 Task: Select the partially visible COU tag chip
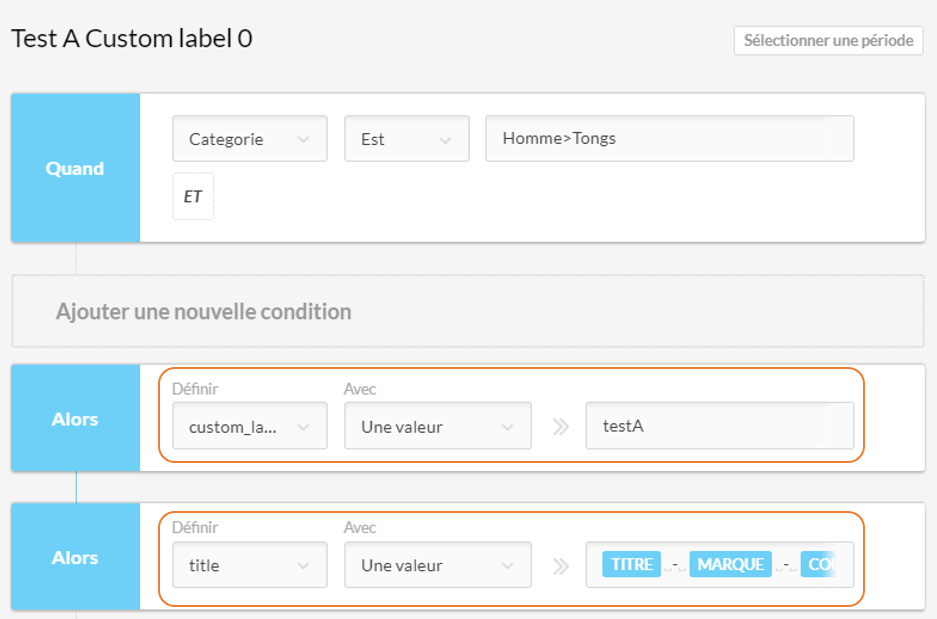(819, 565)
